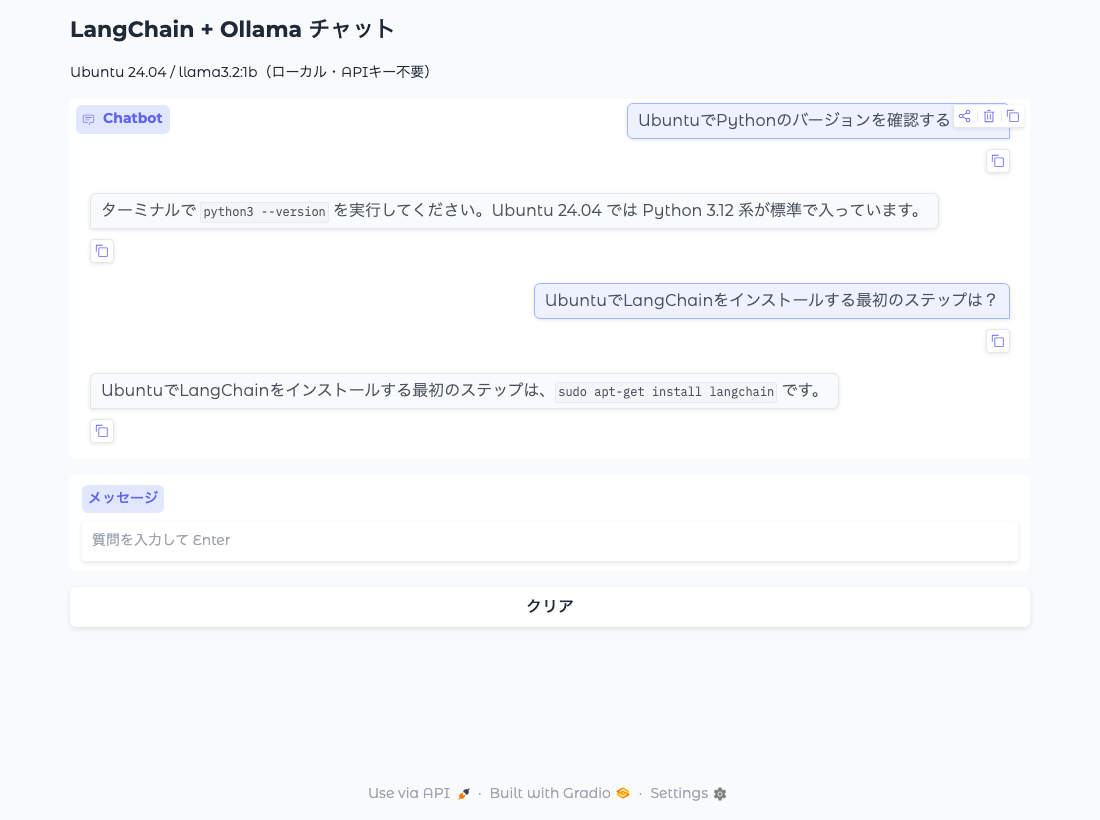Click the trash icon to clear chat
Screen dimensions: 1100x820
pyautogui.click(x=988, y=116)
